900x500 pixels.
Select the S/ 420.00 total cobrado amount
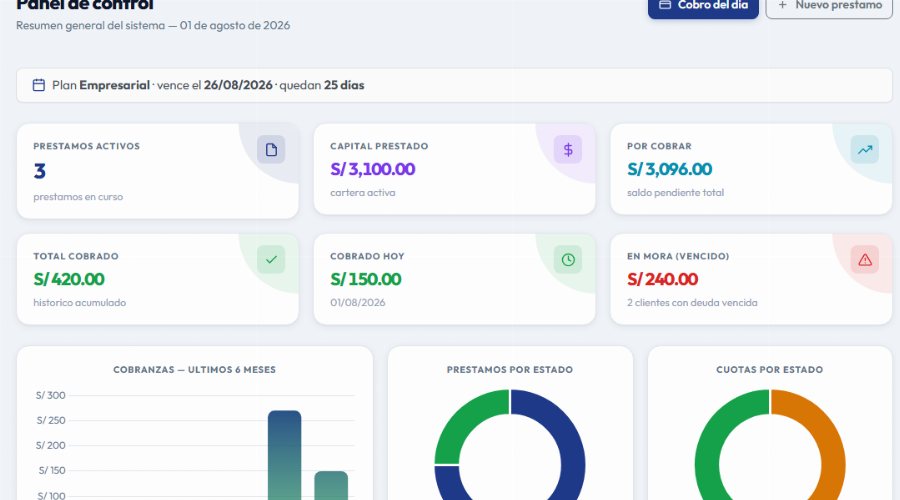click(x=69, y=279)
